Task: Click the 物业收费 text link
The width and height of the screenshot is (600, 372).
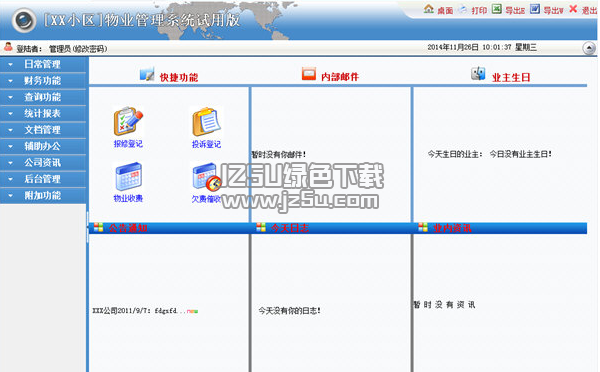Action: [x=128, y=198]
